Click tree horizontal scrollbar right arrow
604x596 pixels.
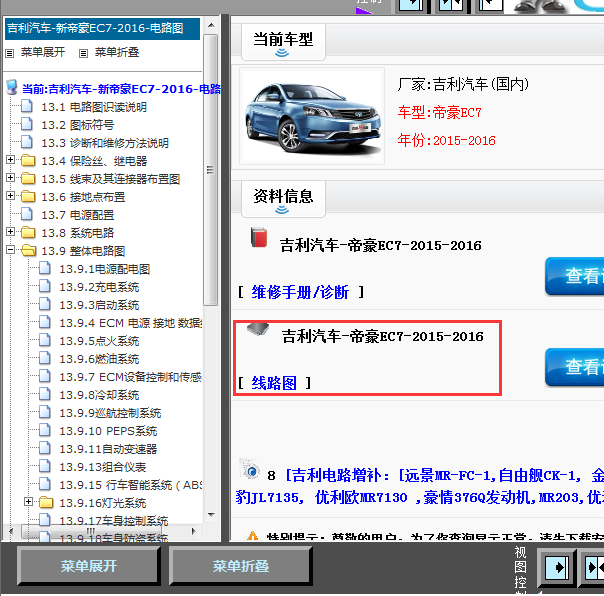[x=194, y=532]
